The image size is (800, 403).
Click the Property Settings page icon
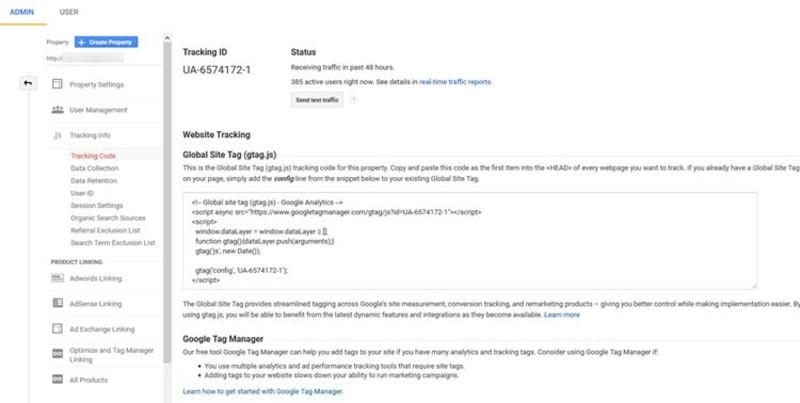tap(57, 84)
